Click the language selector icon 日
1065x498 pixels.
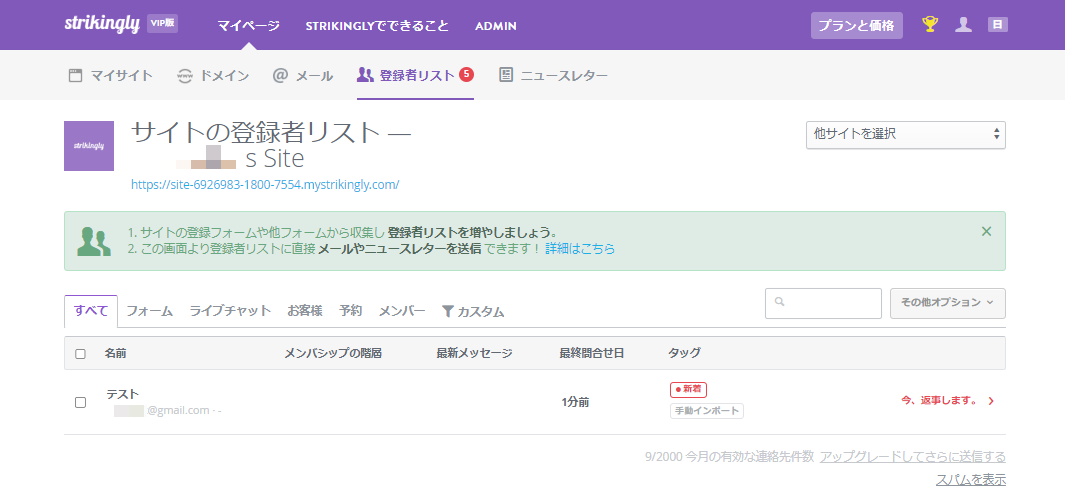click(x=997, y=24)
